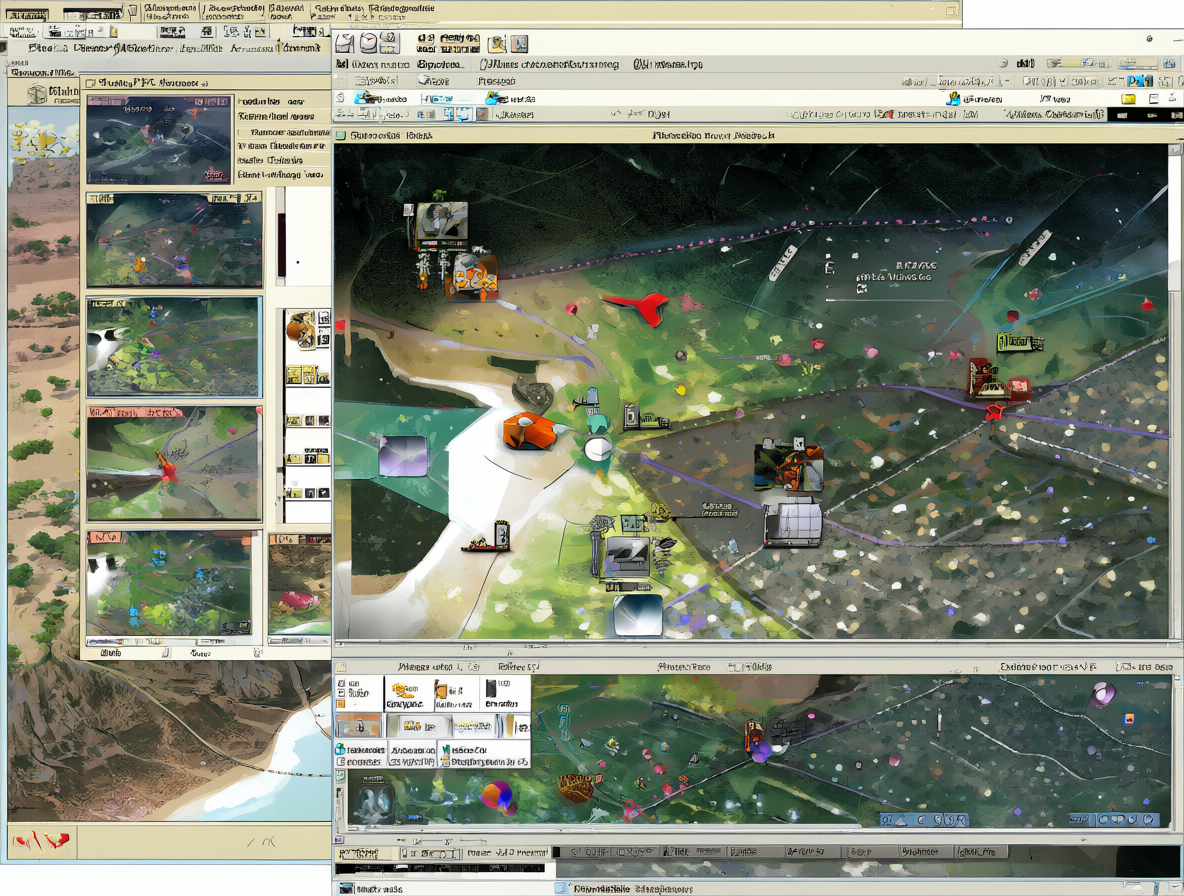Click the left blue control strip below the lower map

click(923, 820)
